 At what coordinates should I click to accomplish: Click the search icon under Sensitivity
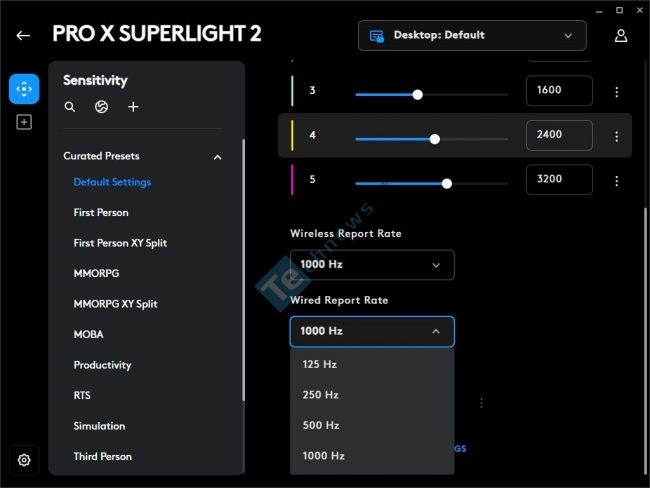[70, 107]
